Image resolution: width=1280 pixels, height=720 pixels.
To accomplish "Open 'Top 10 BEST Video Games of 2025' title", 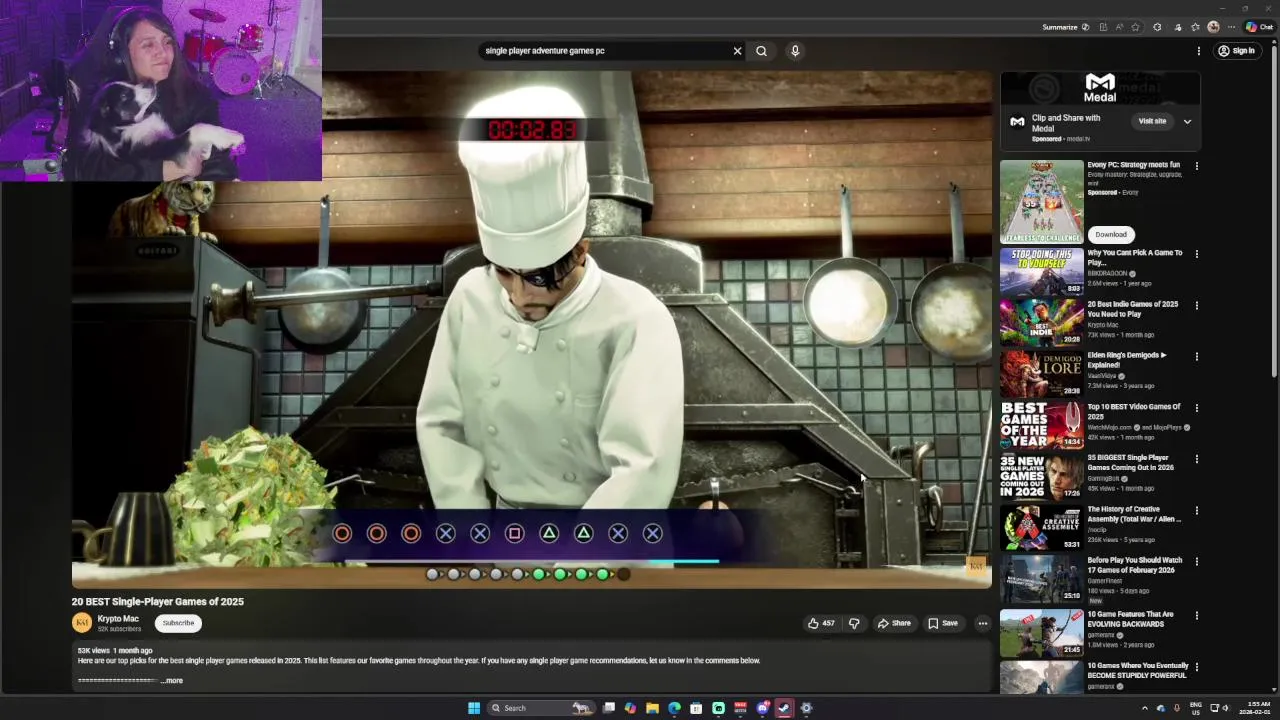I will click(x=1134, y=411).
